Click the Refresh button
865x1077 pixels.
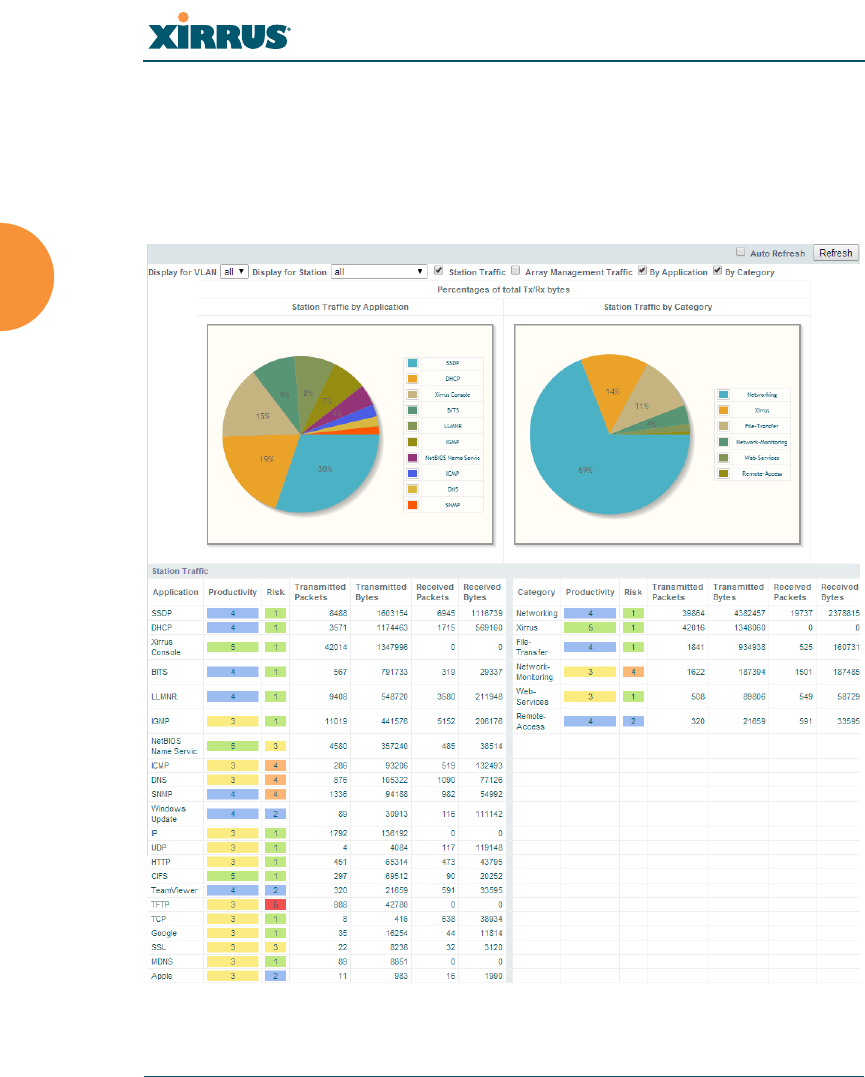coord(835,253)
